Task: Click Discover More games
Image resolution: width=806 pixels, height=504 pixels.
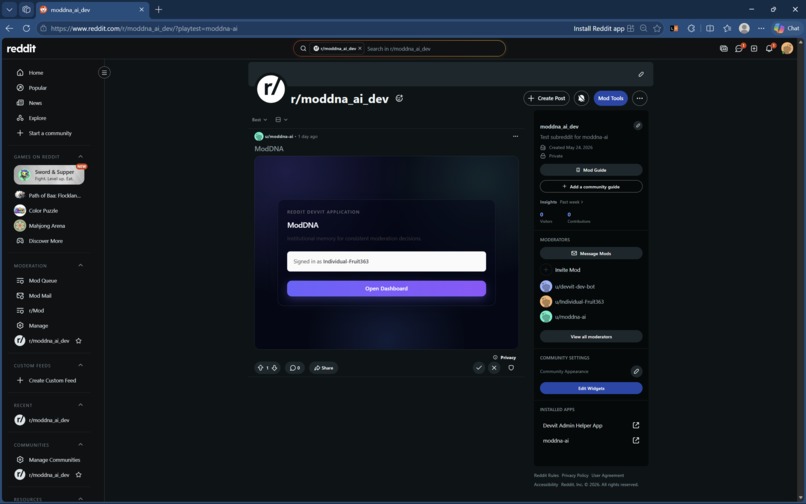Action: click(x=45, y=241)
